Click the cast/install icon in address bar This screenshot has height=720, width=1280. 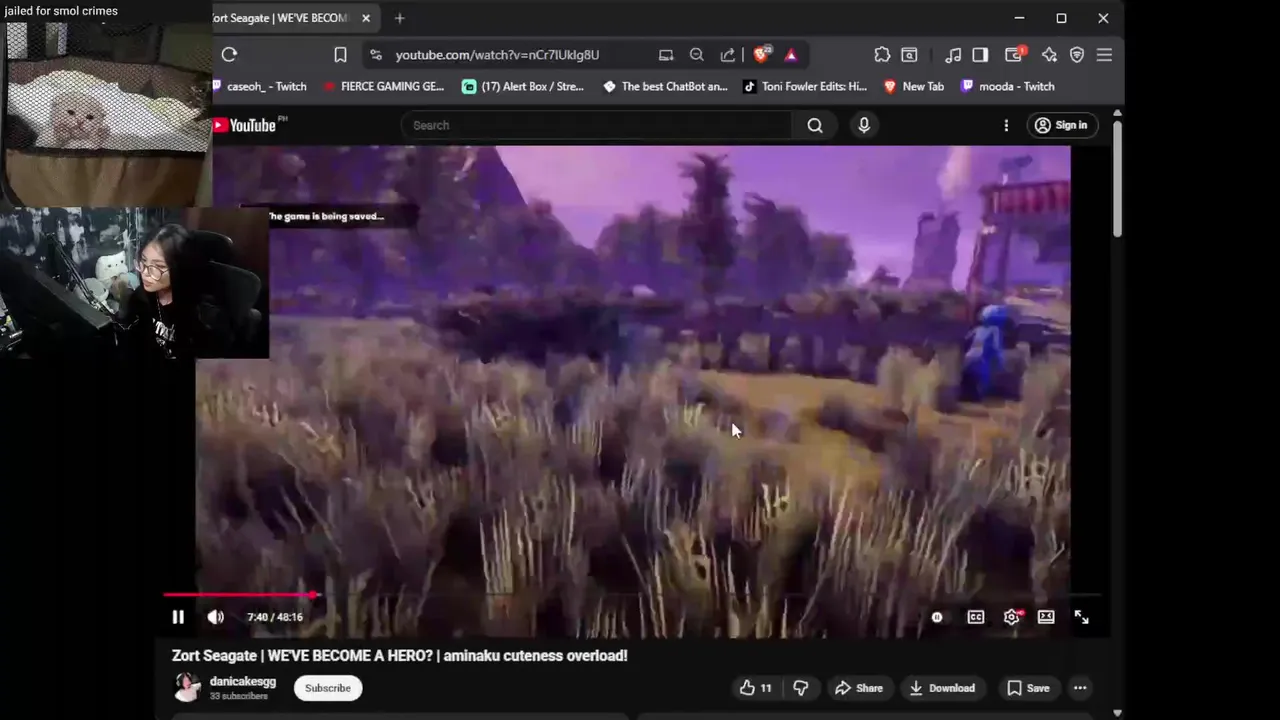coord(666,55)
